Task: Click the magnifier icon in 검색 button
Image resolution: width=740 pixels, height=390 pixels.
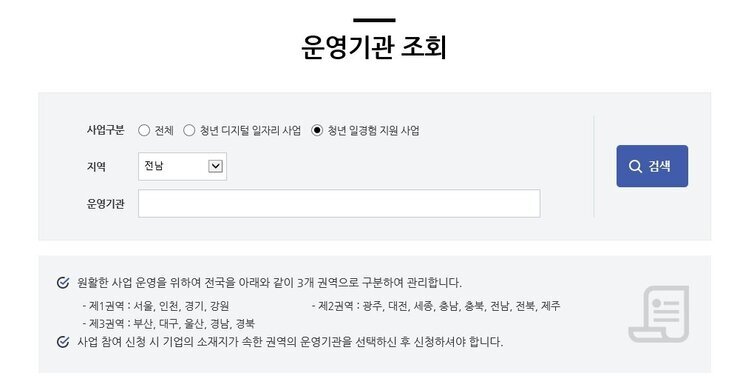Action: coord(635,166)
